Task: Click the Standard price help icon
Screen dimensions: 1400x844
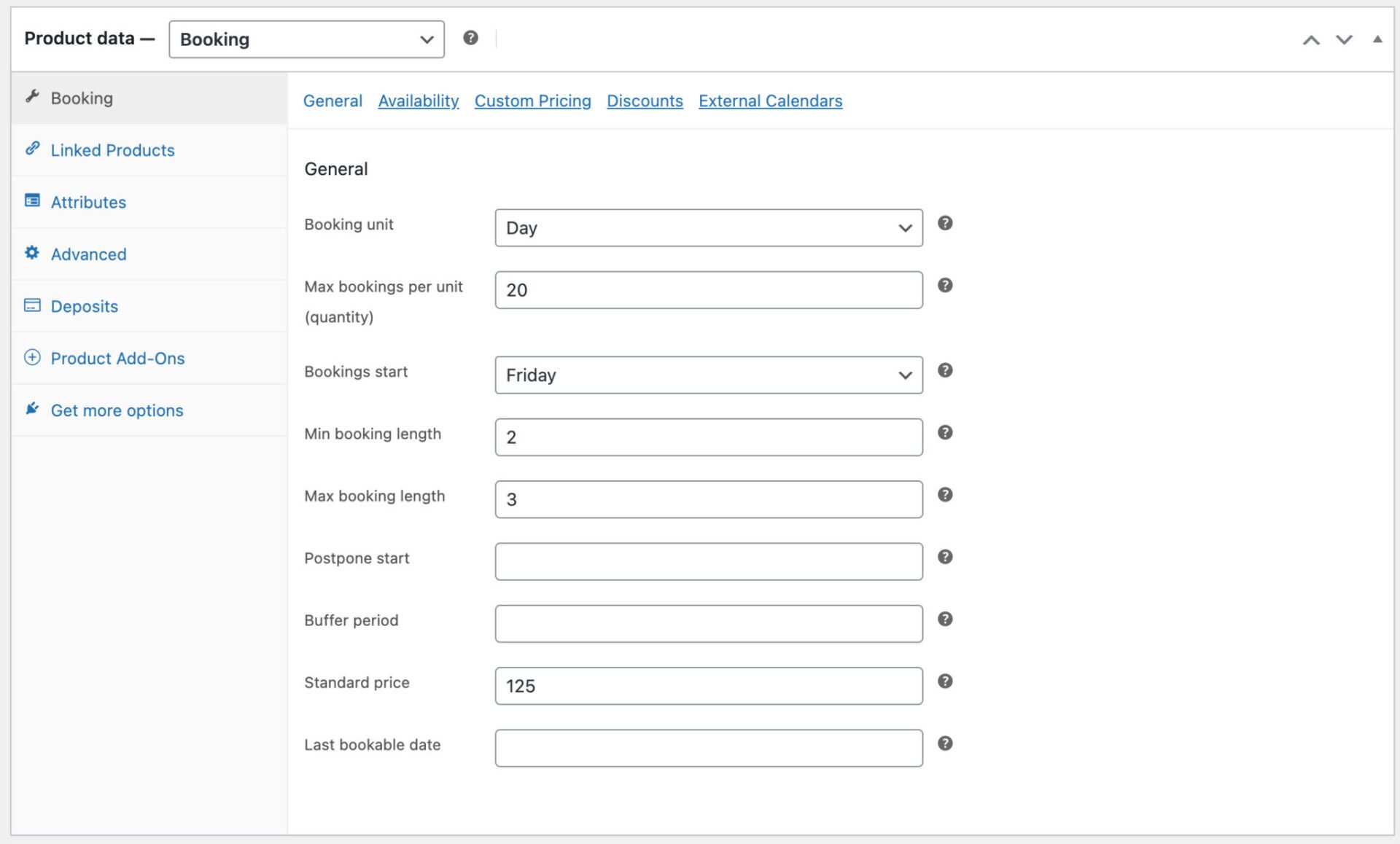Action: (945, 681)
